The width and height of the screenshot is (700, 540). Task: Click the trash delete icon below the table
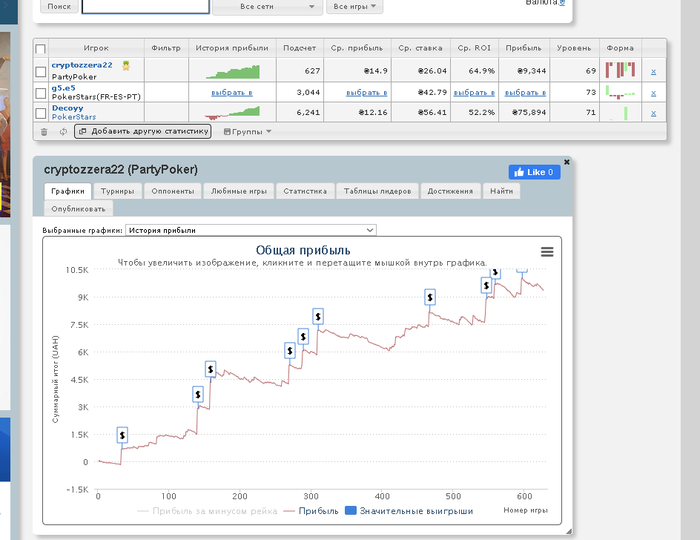44,132
